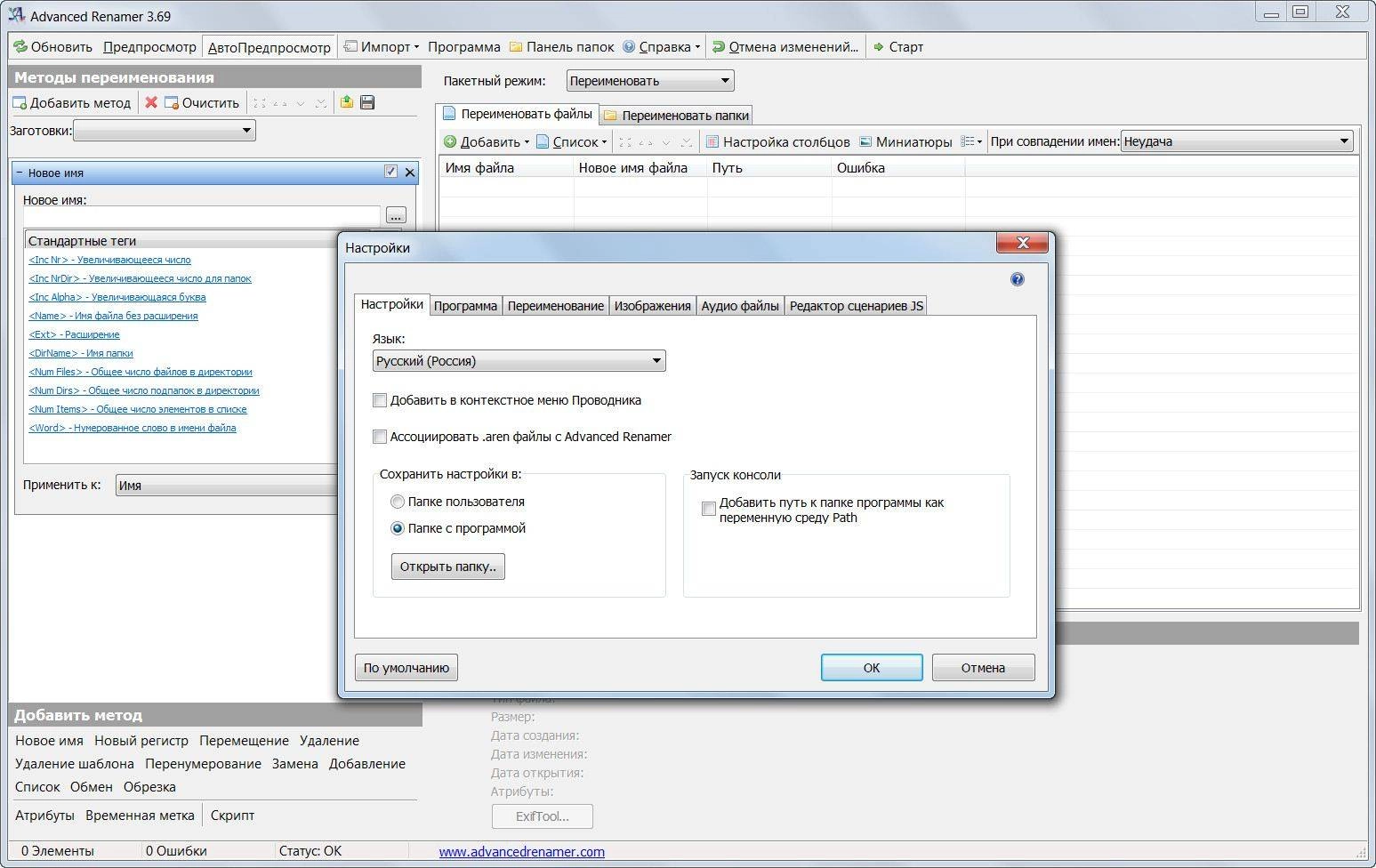Click the ExifTool... button
This screenshot has width=1376, height=868.
point(542,816)
